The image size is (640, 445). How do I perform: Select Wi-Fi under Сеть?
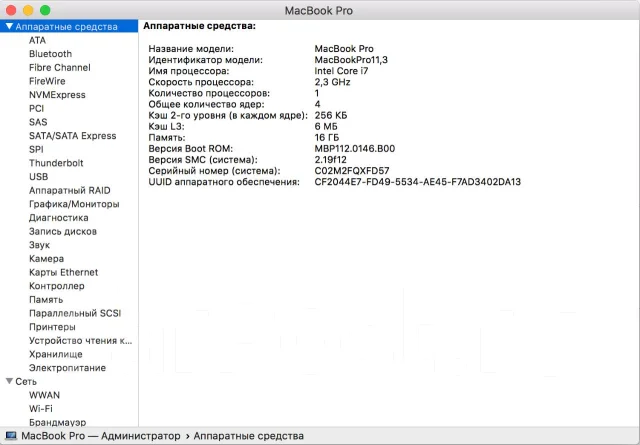coord(40,409)
